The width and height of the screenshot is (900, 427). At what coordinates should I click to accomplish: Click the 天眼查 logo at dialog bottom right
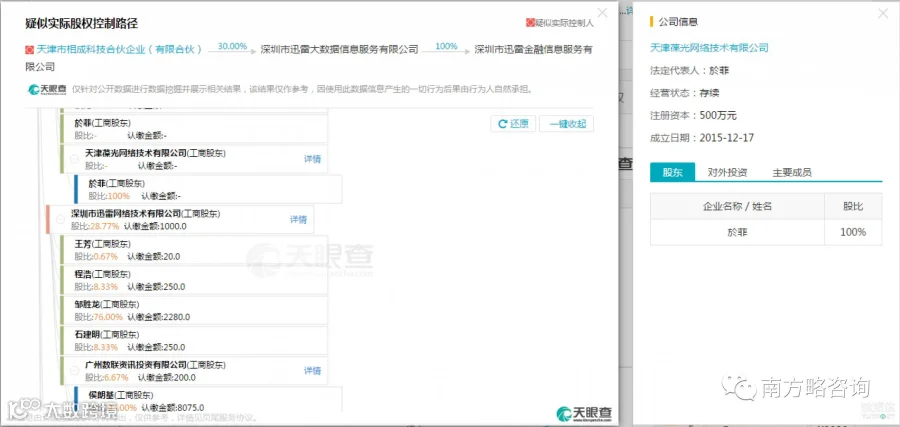point(584,413)
